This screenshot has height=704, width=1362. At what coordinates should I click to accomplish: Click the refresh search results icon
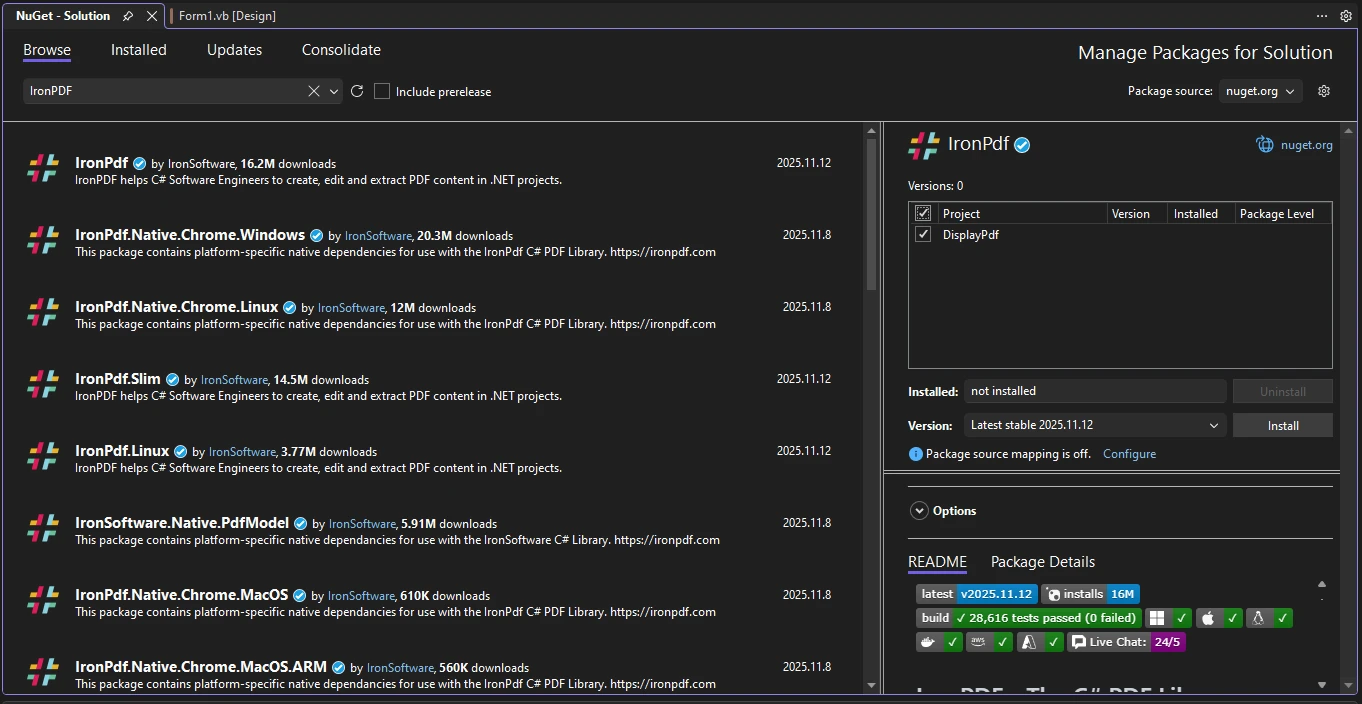pos(357,91)
